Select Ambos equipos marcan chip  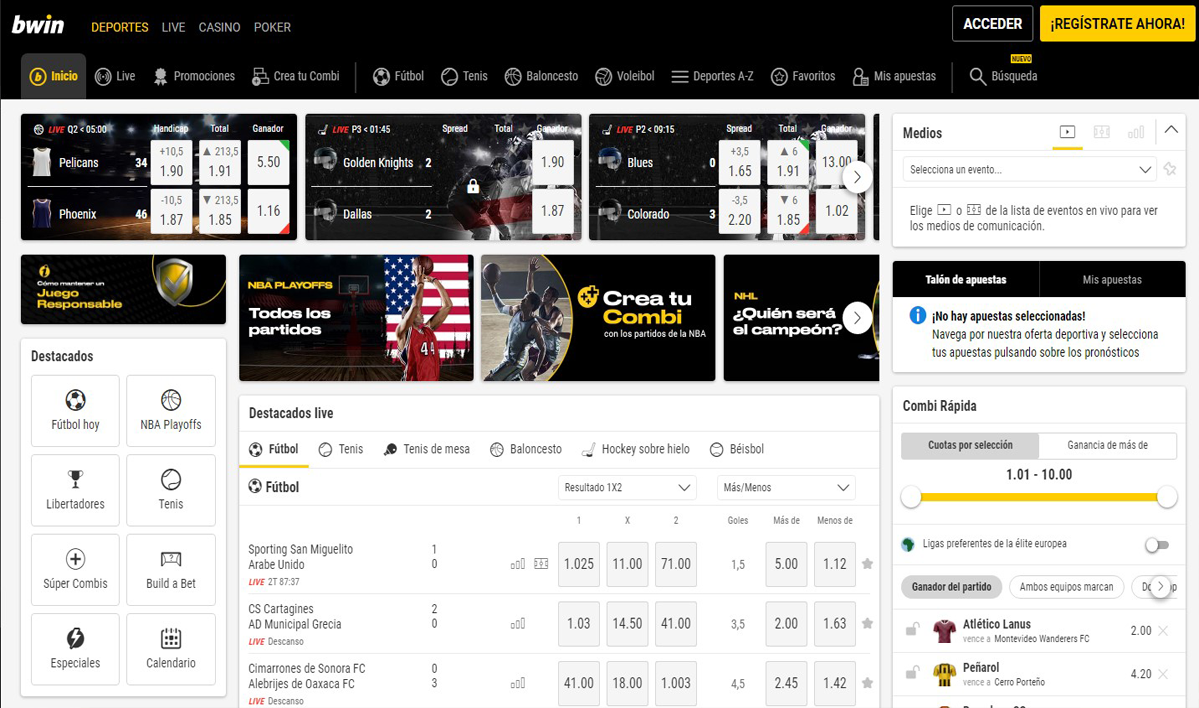tap(1066, 586)
